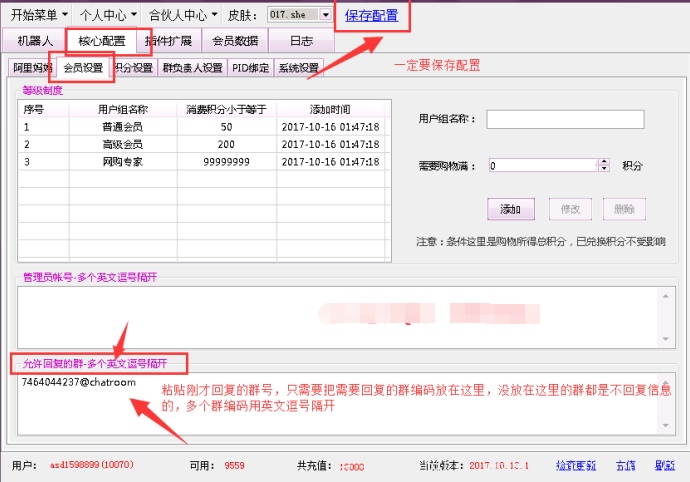Go to the 日志 tab
The width and height of the screenshot is (690, 482).
[x=301, y=41]
